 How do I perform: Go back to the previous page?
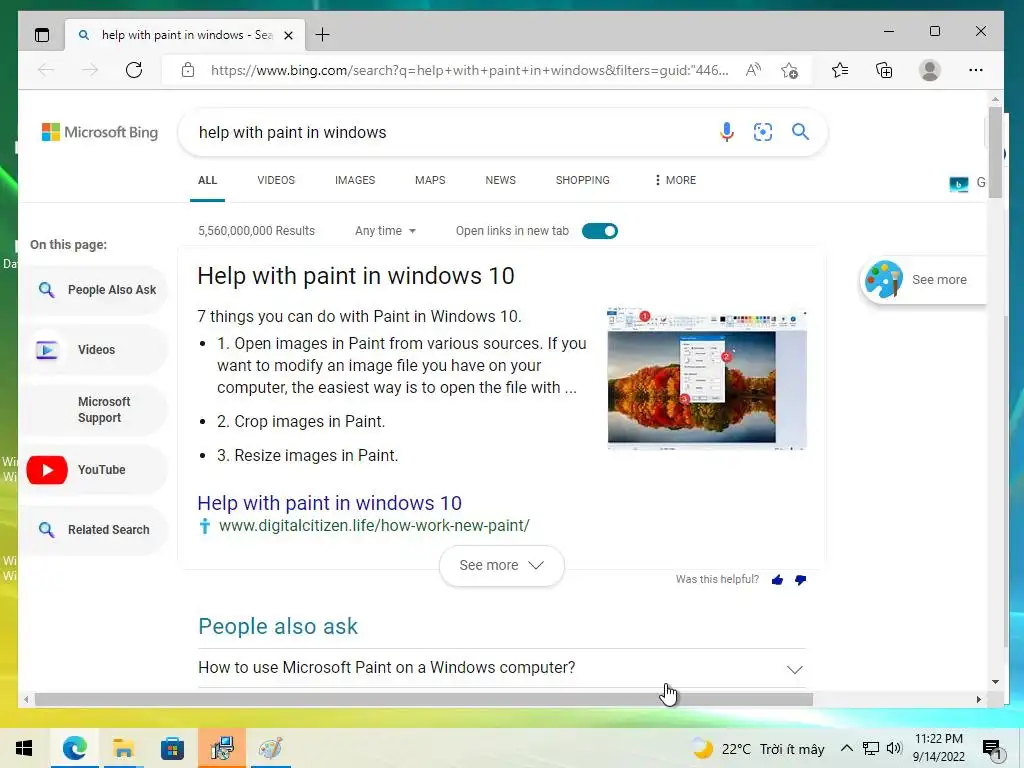(46, 70)
